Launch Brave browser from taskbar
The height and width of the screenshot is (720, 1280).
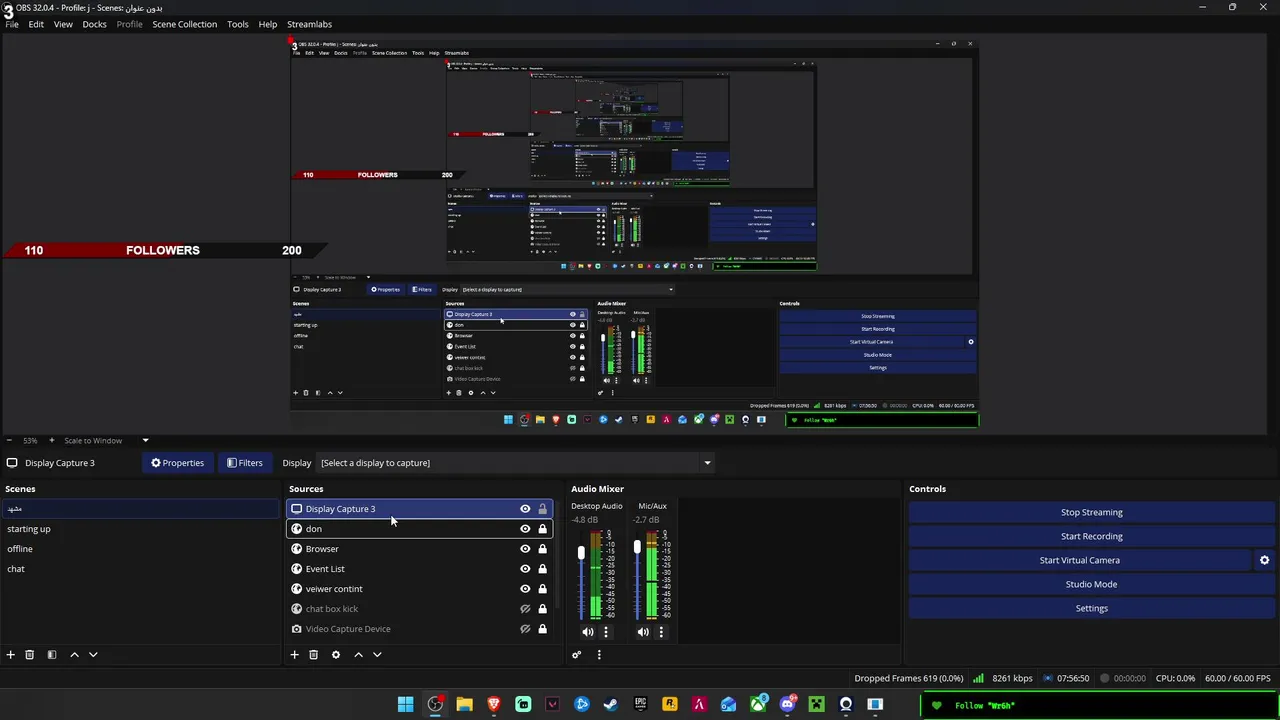click(x=494, y=705)
